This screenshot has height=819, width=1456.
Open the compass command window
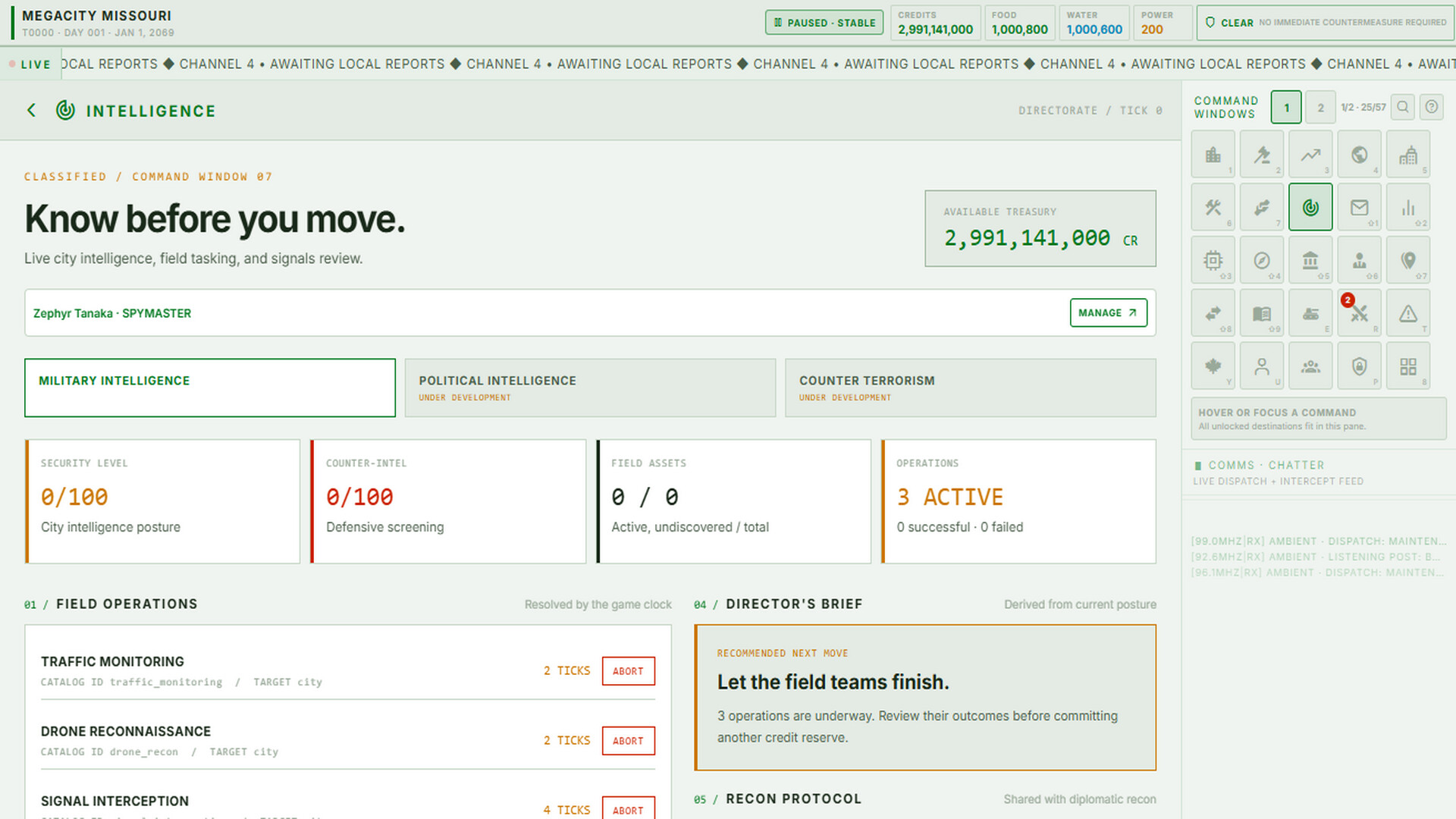pos(1262,260)
